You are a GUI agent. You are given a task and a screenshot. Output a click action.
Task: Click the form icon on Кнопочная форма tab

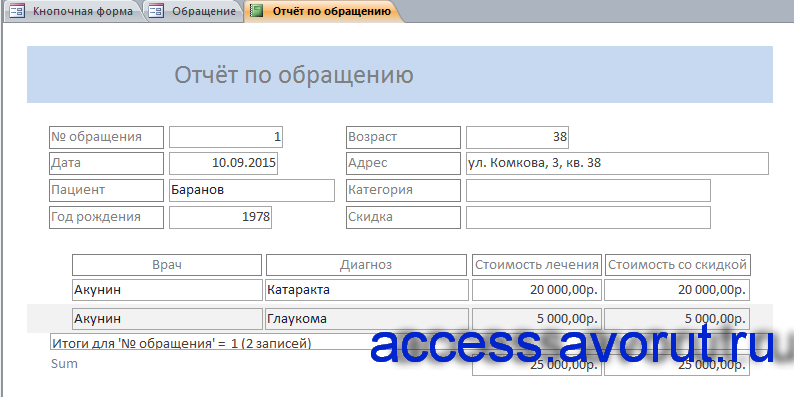pyautogui.click(x=17, y=11)
